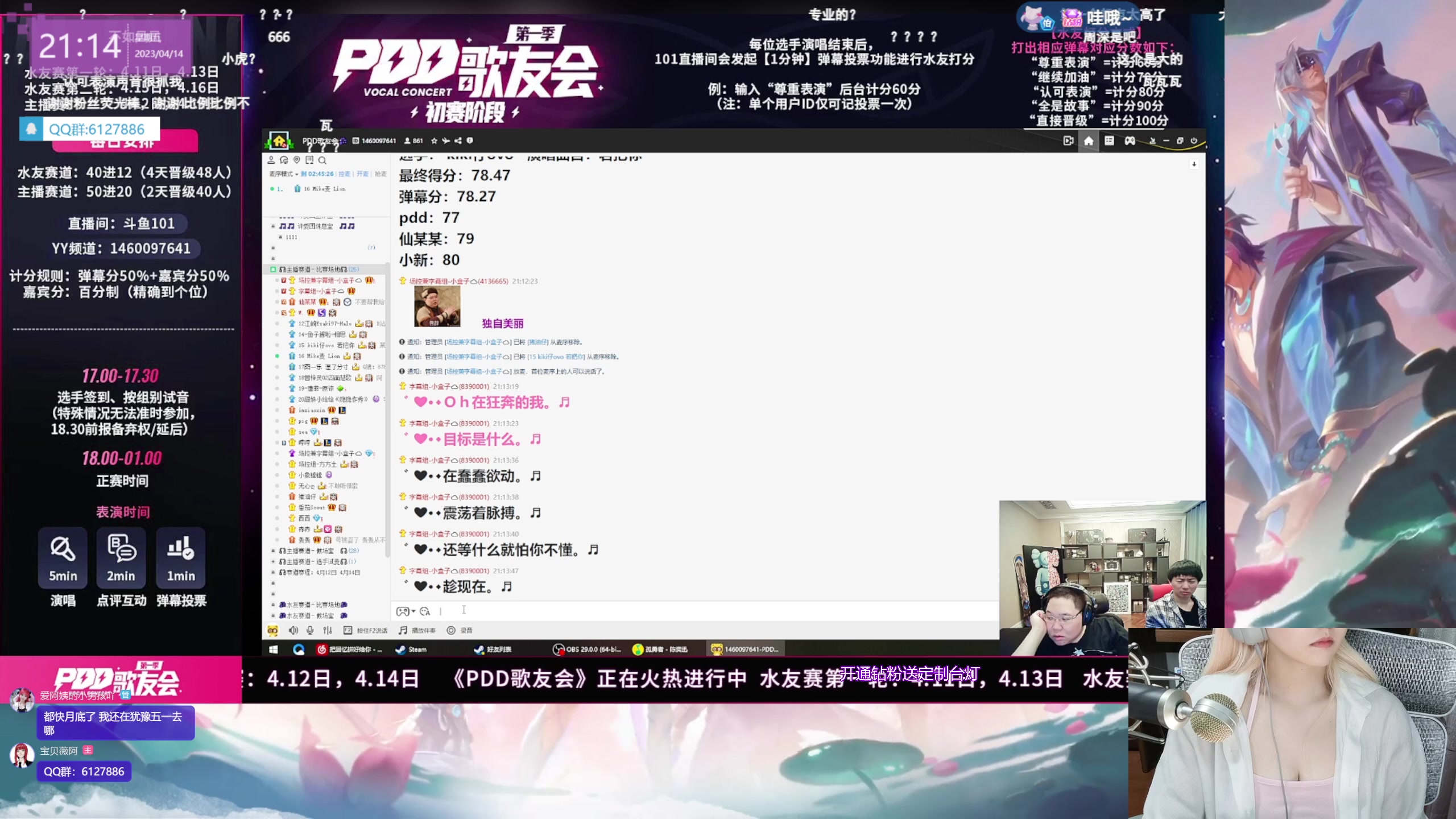Open the game icon dropdown arrow in chat bar
This screenshot has width=1456, height=819.
point(414,611)
